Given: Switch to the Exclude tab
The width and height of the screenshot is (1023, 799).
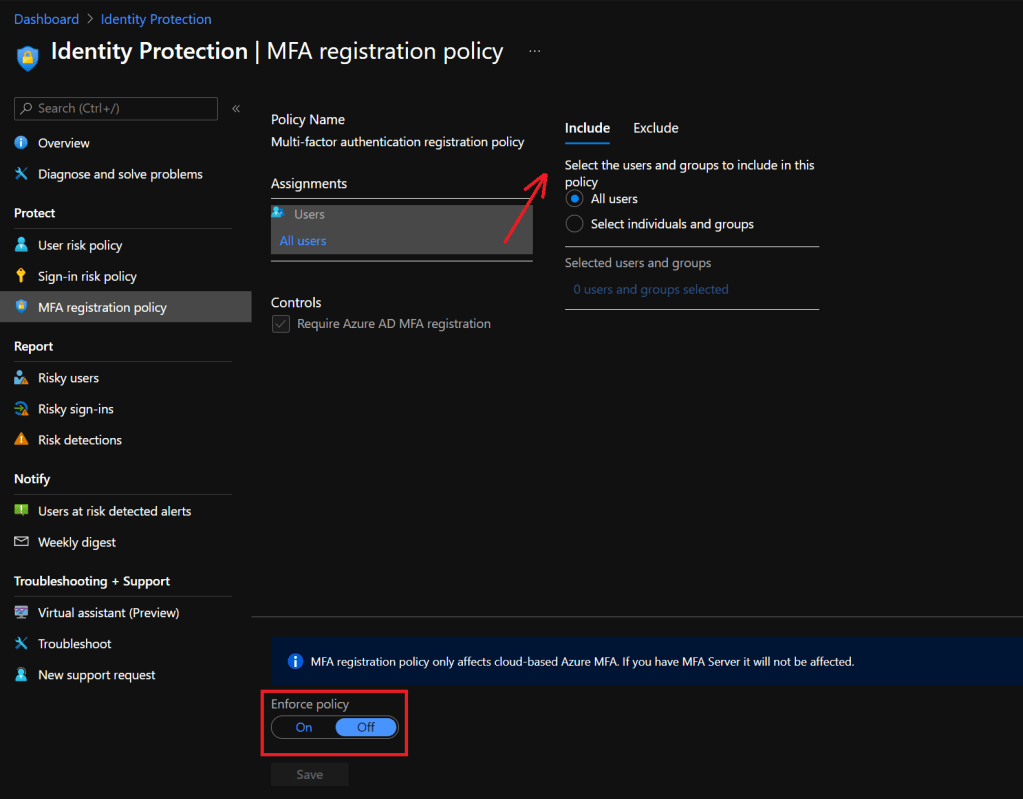Looking at the screenshot, I should pyautogui.click(x=656, y=128).
